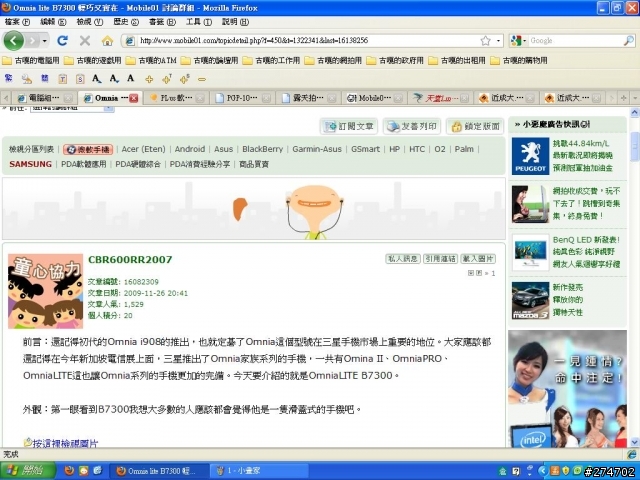640x480 pixels.
Task: Open the 古嘎的購物用 bookmark folder
Action: (519, 60)
